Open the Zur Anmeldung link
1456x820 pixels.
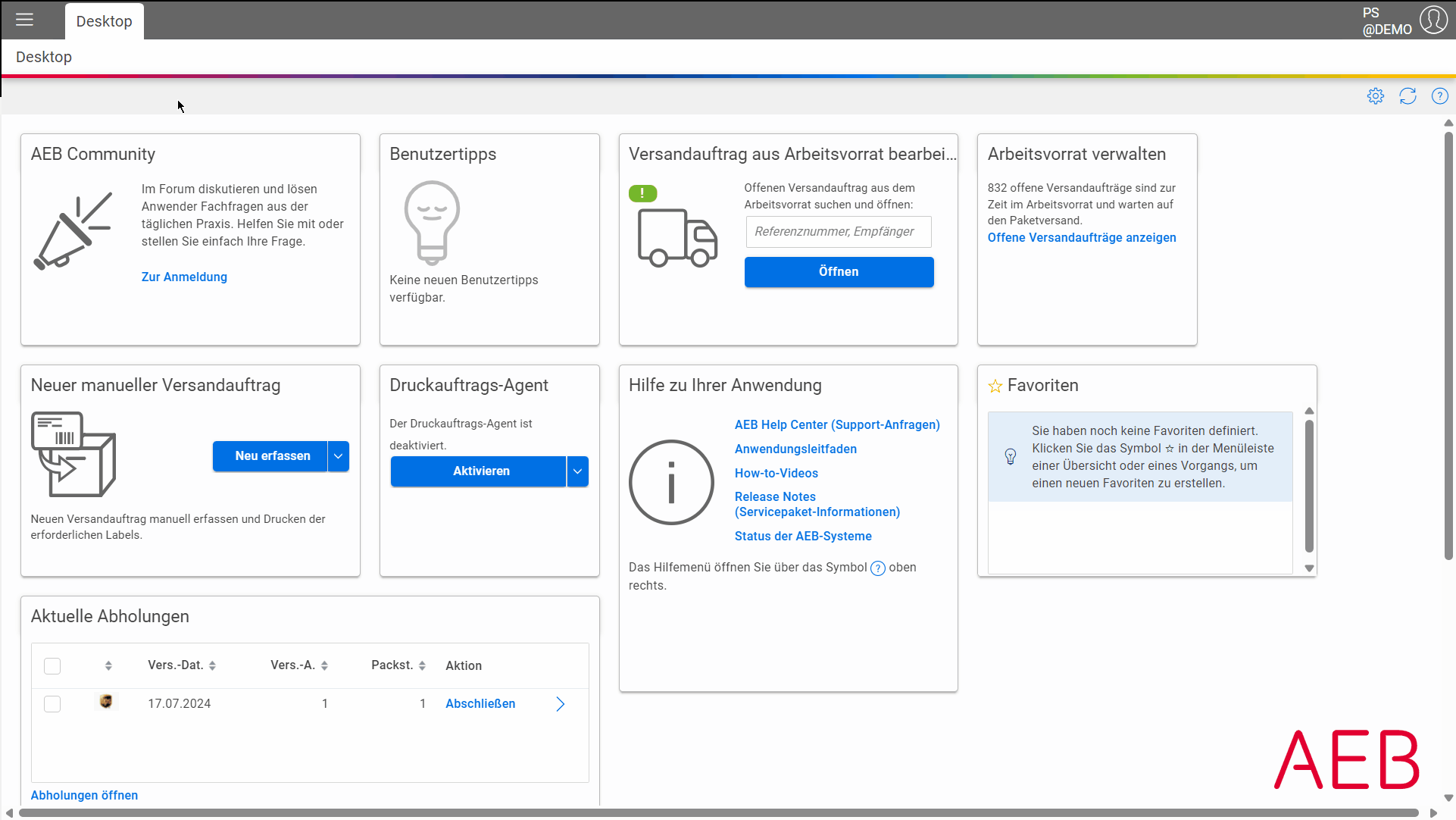[x=184, y=277]
